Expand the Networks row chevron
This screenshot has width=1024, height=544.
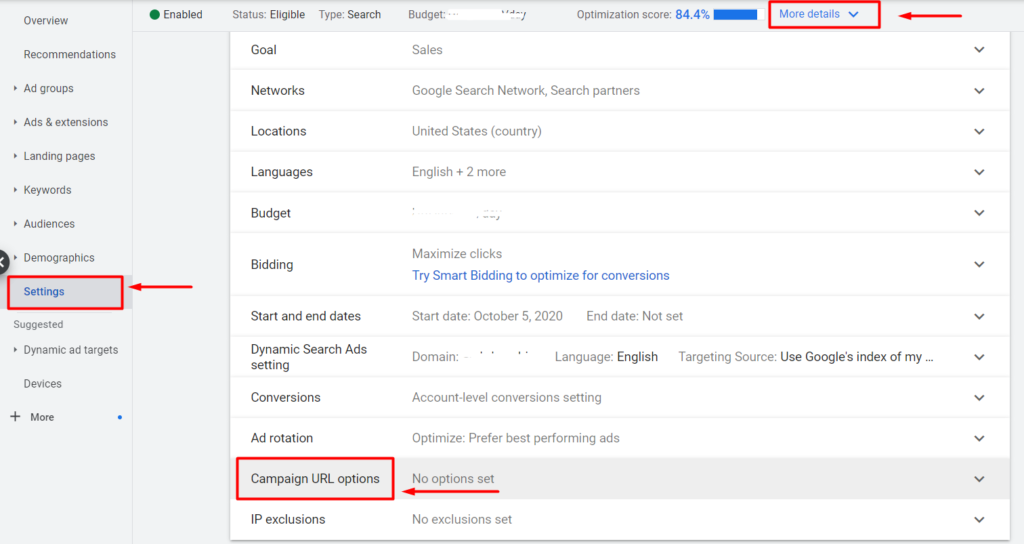click(979, 91)
